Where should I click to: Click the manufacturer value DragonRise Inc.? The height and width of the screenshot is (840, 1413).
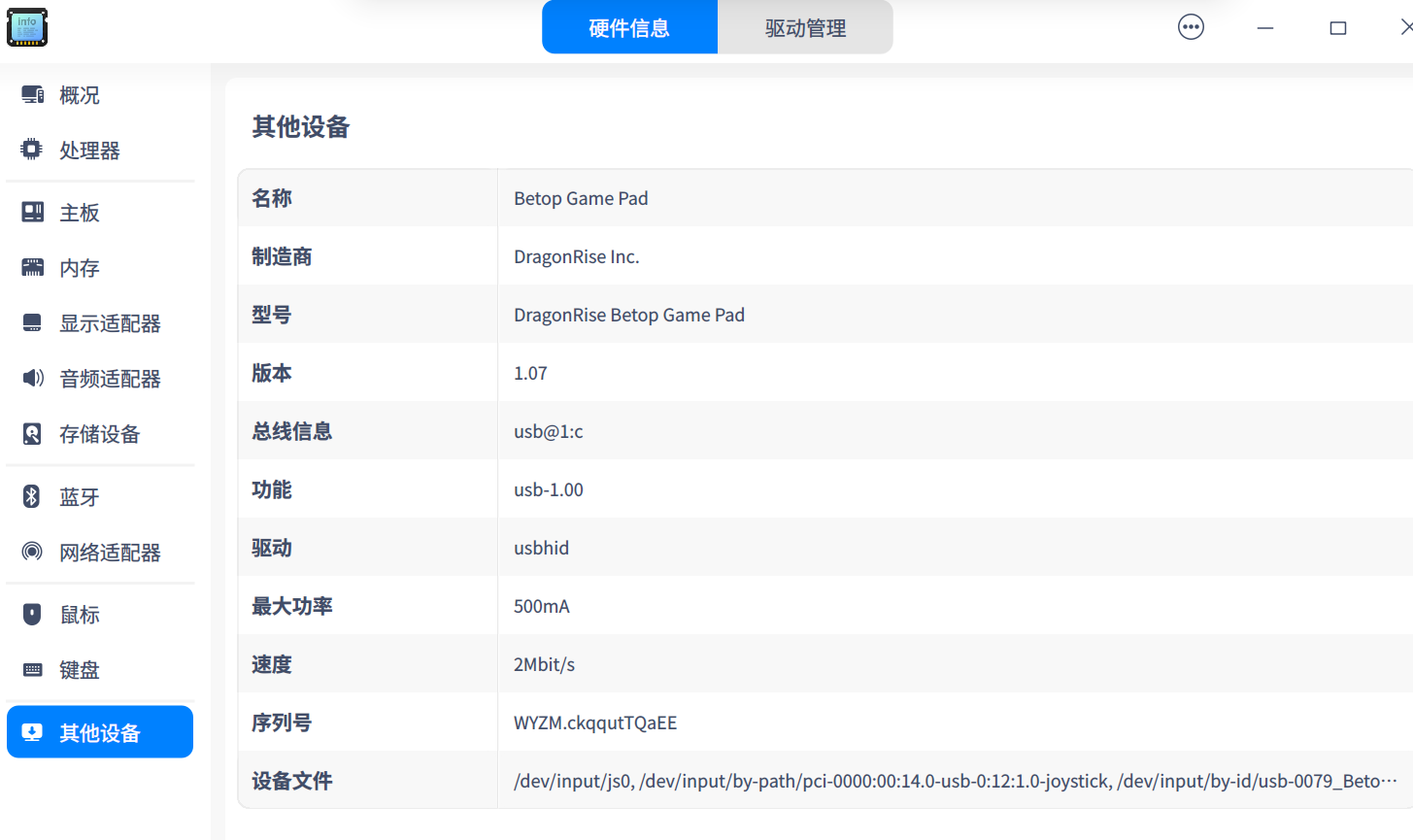pyautogui.click(x=577, y=256)
